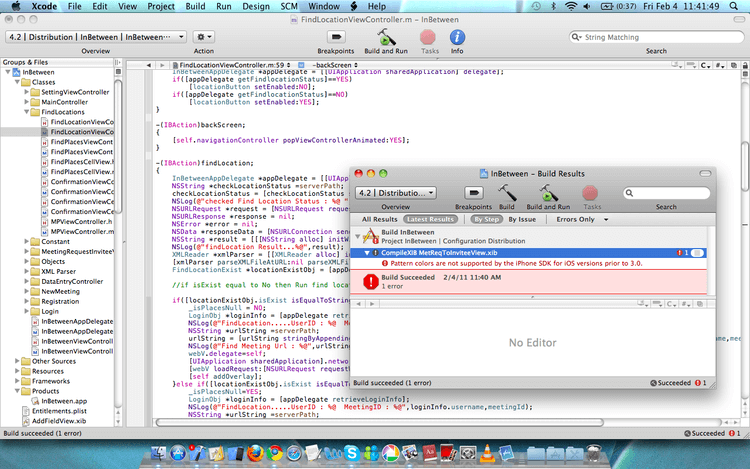Open the Project menu
Viewport: 750px width, 469px height.
(x=161, y=6)
